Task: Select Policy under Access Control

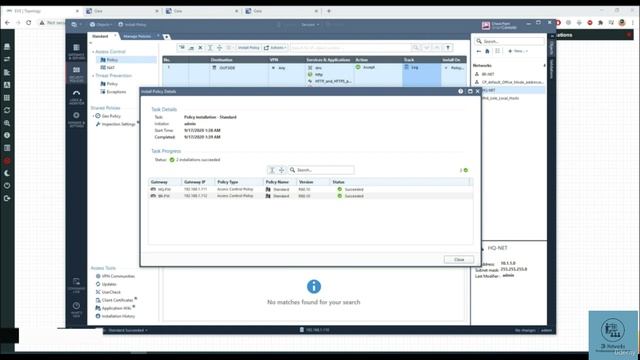Action: pos(126,60)
